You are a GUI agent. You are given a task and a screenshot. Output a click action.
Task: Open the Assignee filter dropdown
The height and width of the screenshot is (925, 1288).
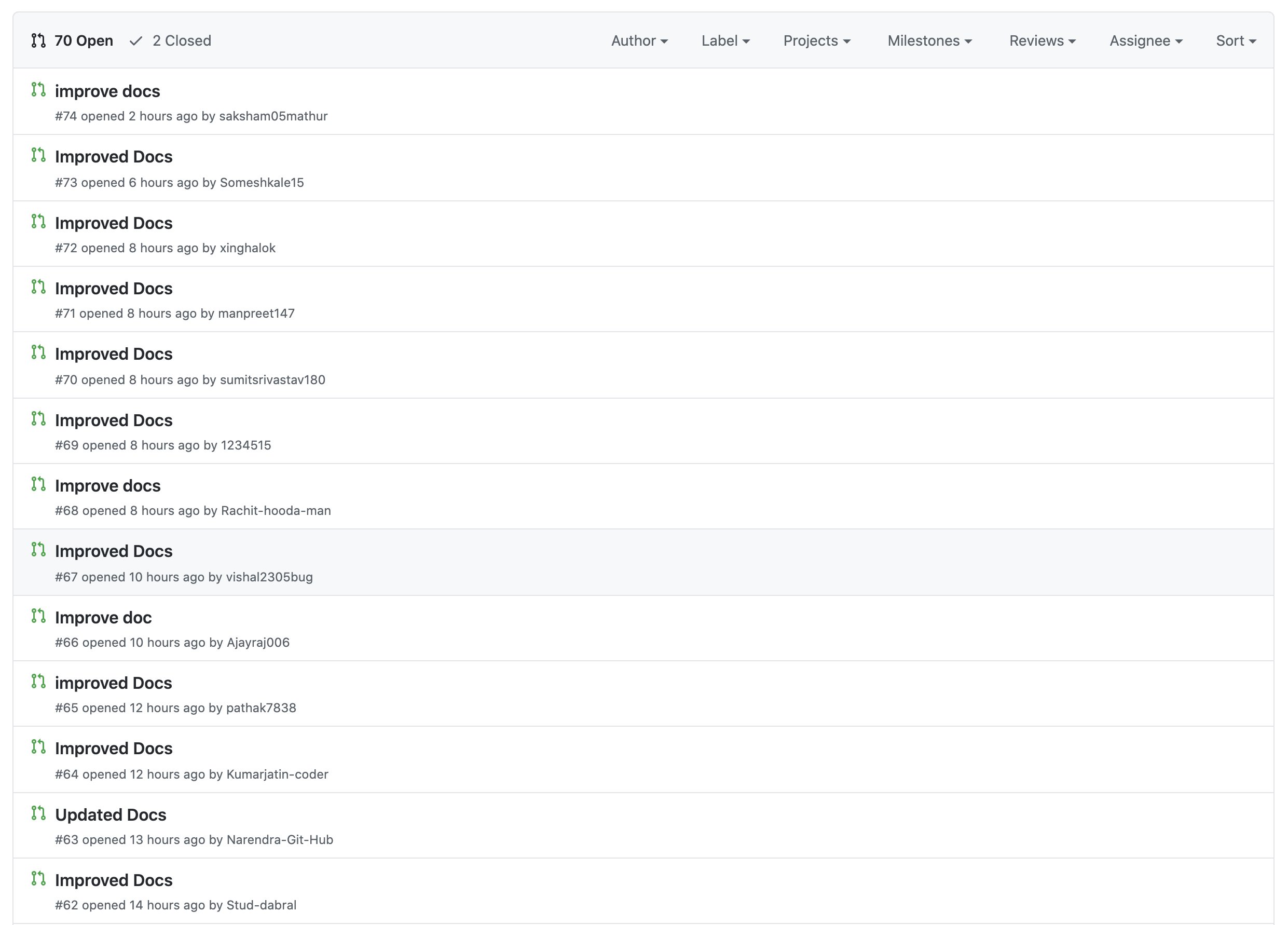point(1145,41)
